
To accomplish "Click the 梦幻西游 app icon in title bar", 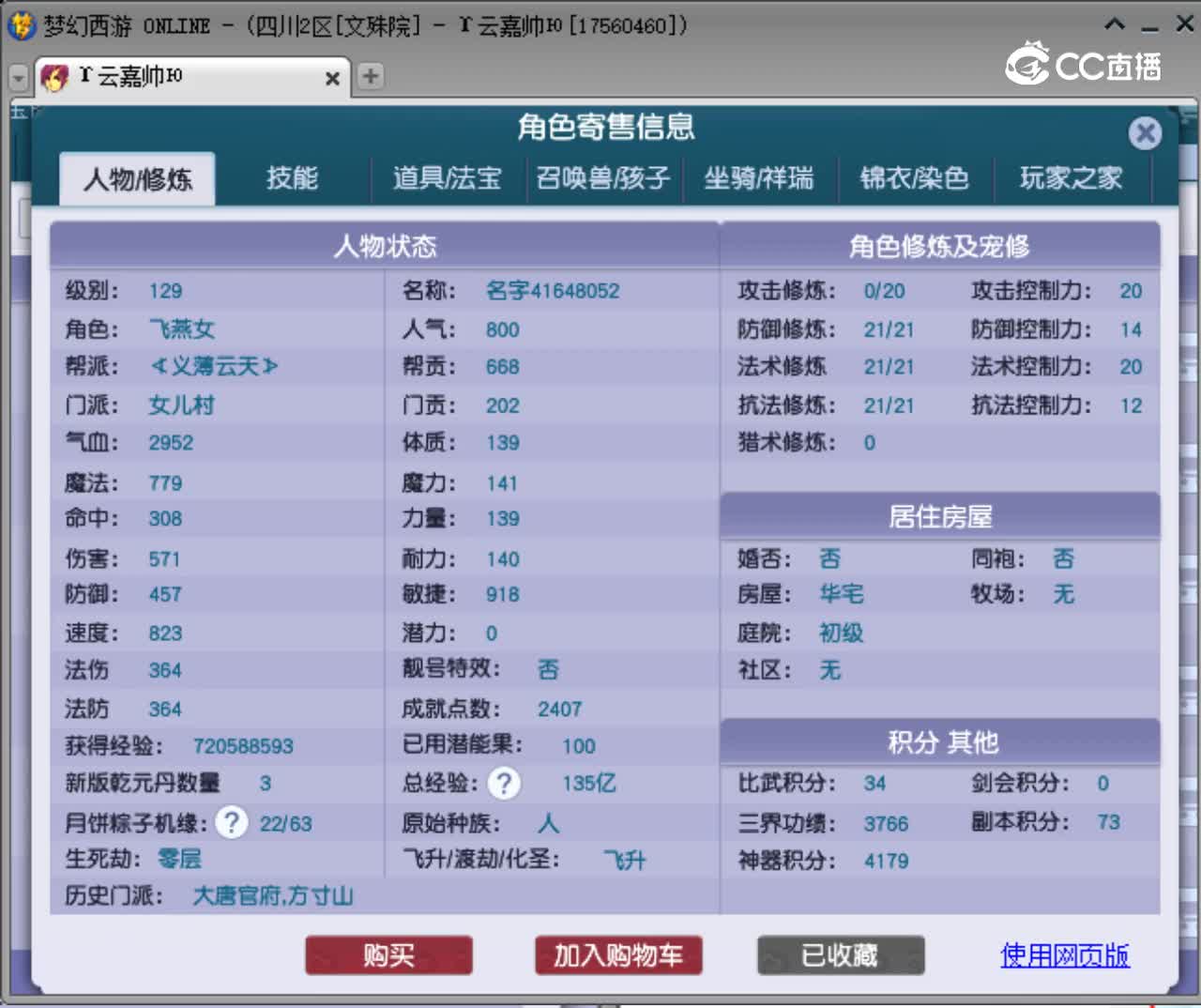I will click(x=21, y=24).
